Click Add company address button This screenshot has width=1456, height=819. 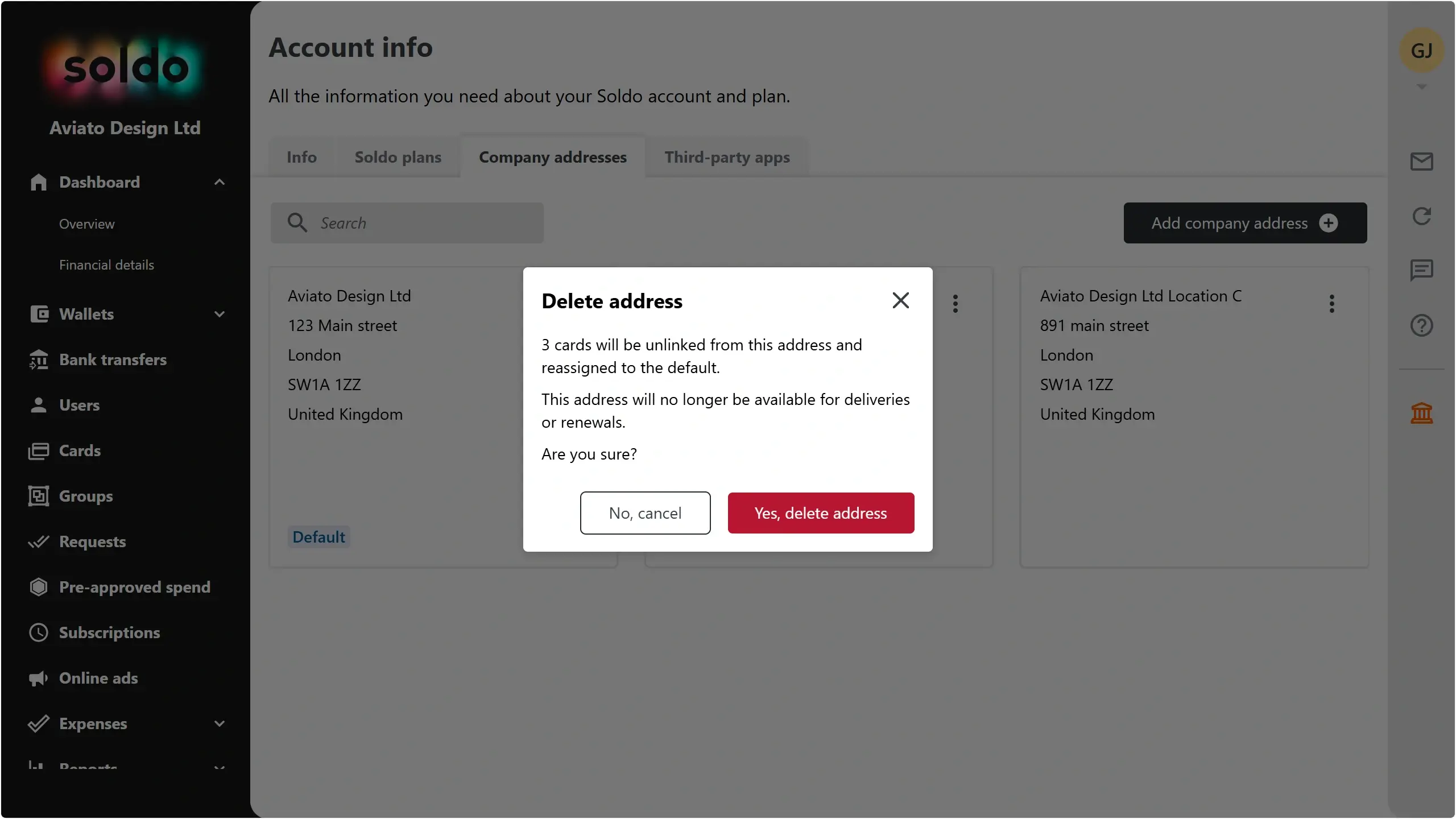coord(1245,223)
